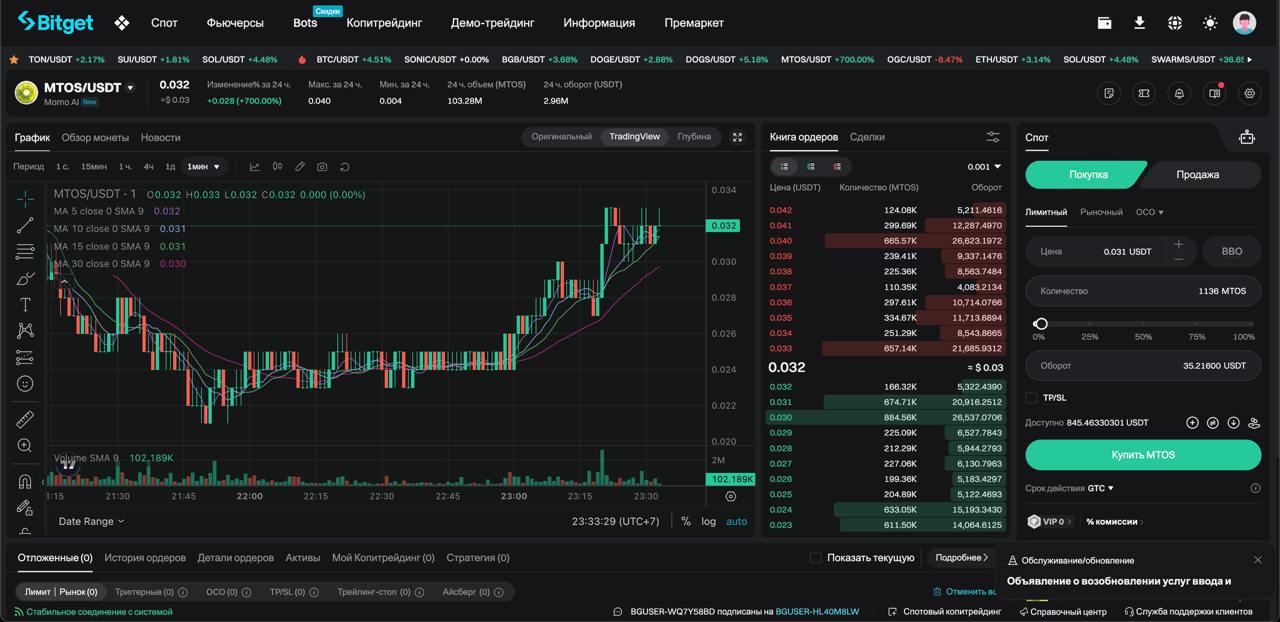The height and width of the screenshot is (622, 1280).
Task: Select the zoom in tool
Action: pos(25,445)
